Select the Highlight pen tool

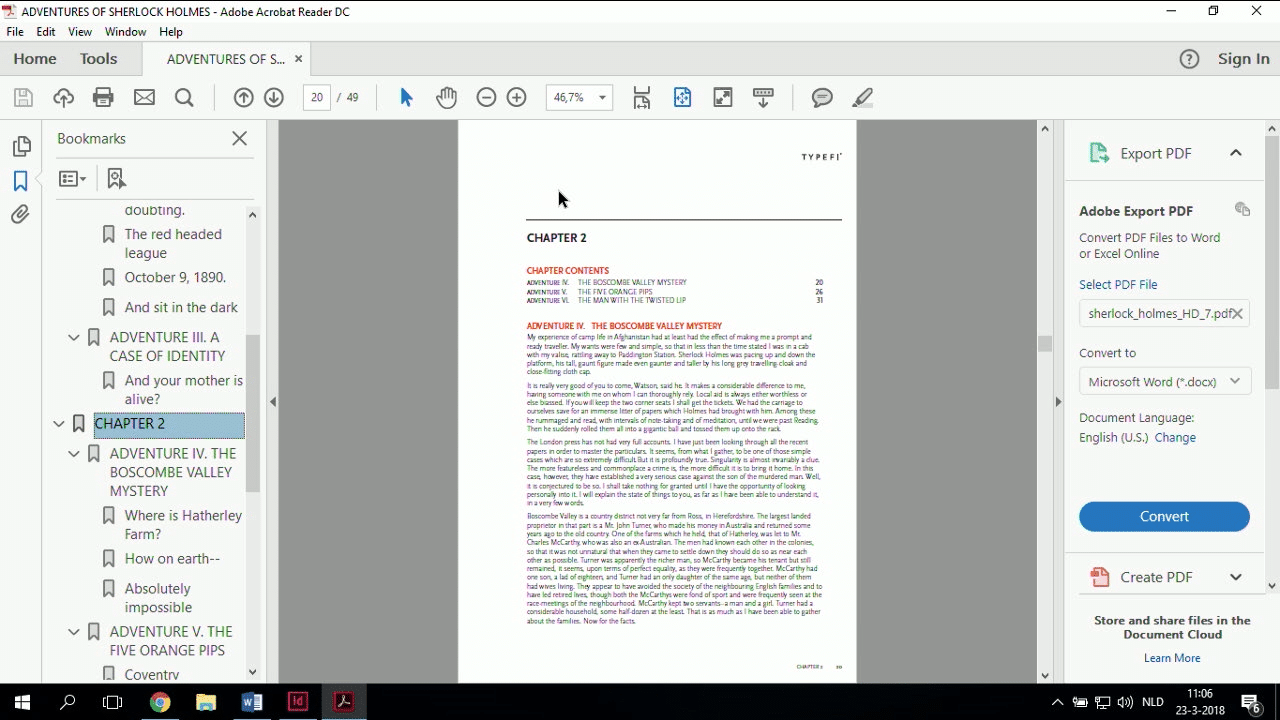pos(863,97)
